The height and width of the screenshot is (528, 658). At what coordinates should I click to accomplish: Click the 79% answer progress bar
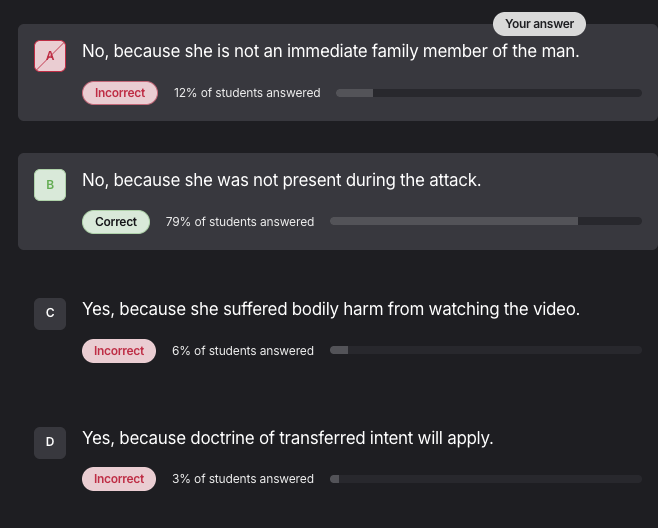tap(485, 221)
